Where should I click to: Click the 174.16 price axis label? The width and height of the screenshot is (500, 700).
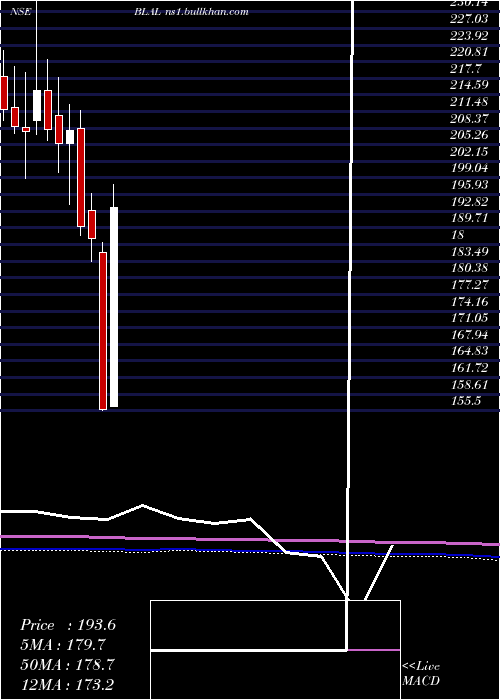point(469,301)
